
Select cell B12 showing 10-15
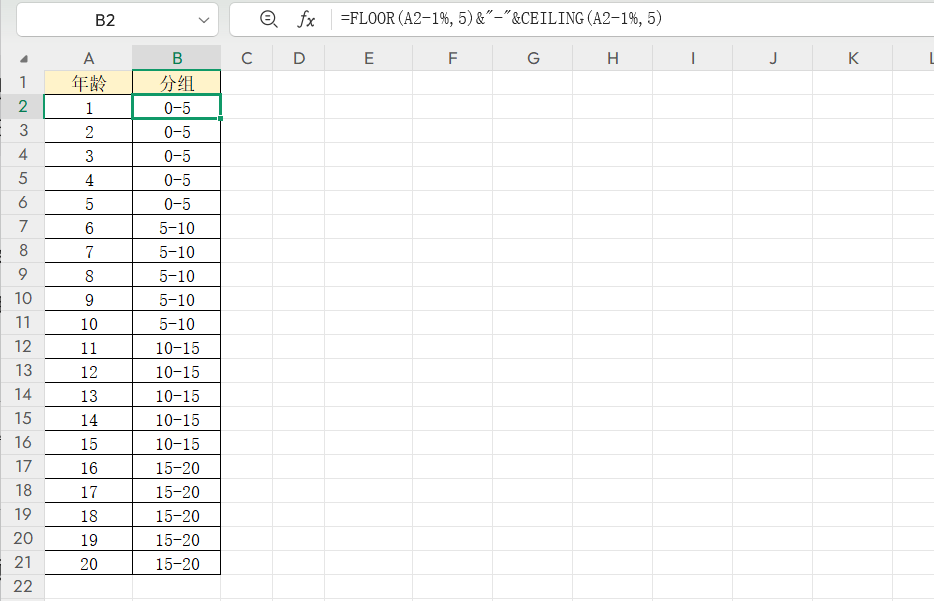point(176,348)
